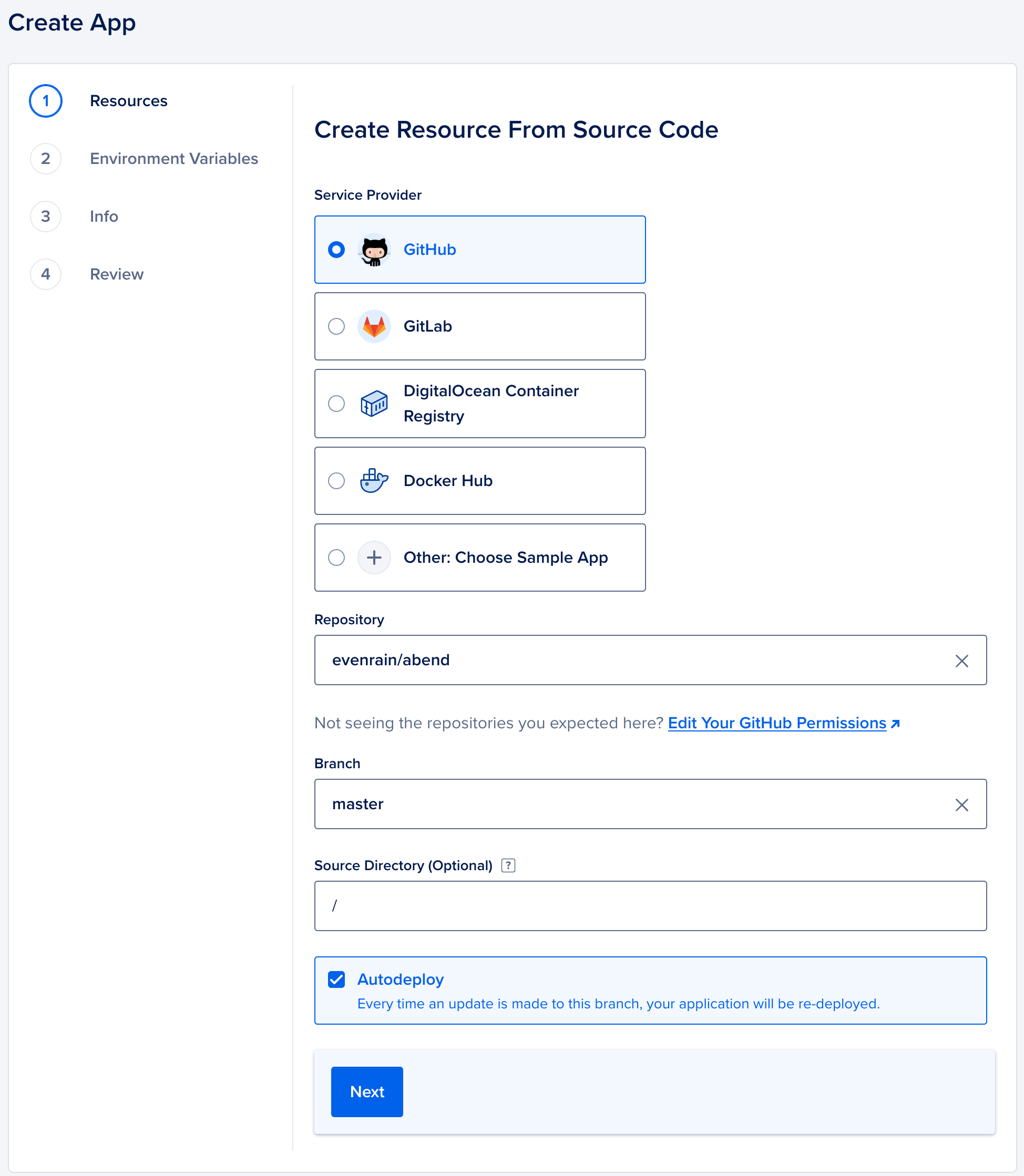The height and width of the screenshot is (1176, 1024).
Task: Uncheck the Autodeploy checkbox
Action: (336, 979)
